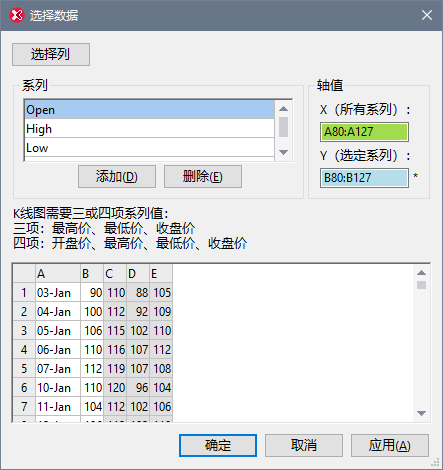The width and height of the screenshot is (443, 470).
Task: Click the 取消 cancel button
Action: [x=304, y=445]
